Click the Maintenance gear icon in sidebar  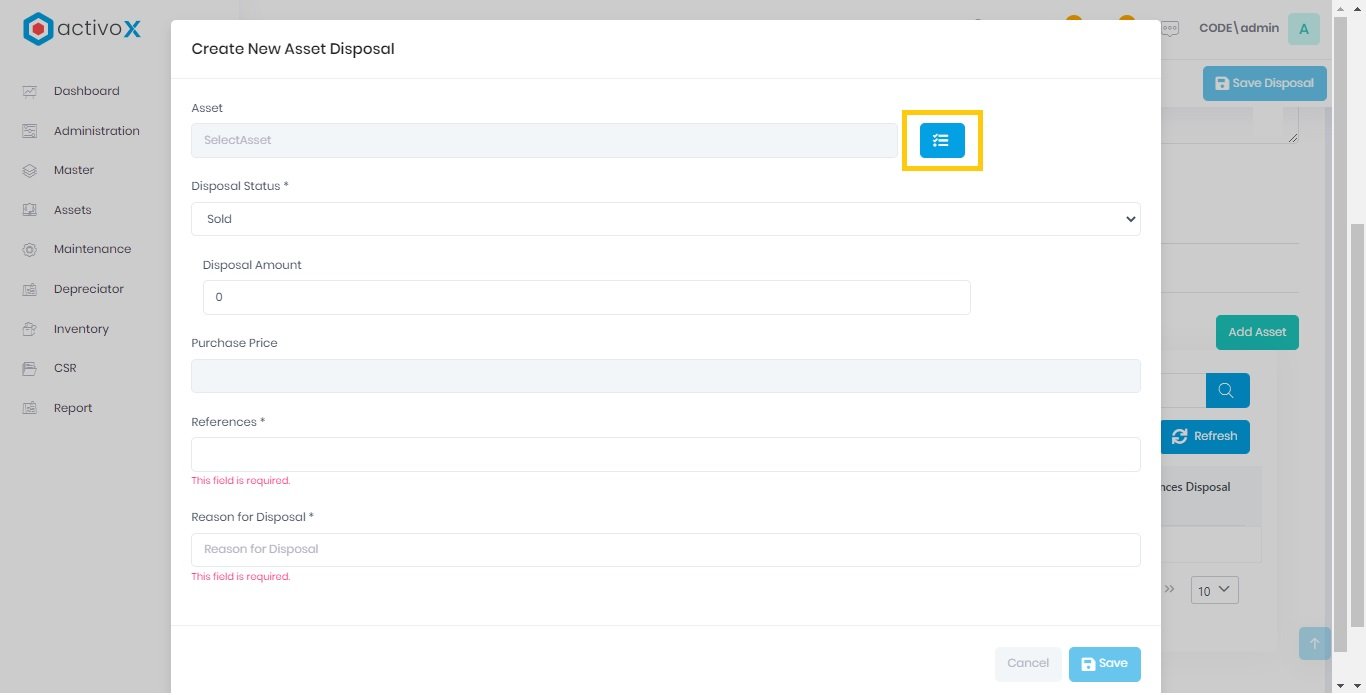click(30, 249)
